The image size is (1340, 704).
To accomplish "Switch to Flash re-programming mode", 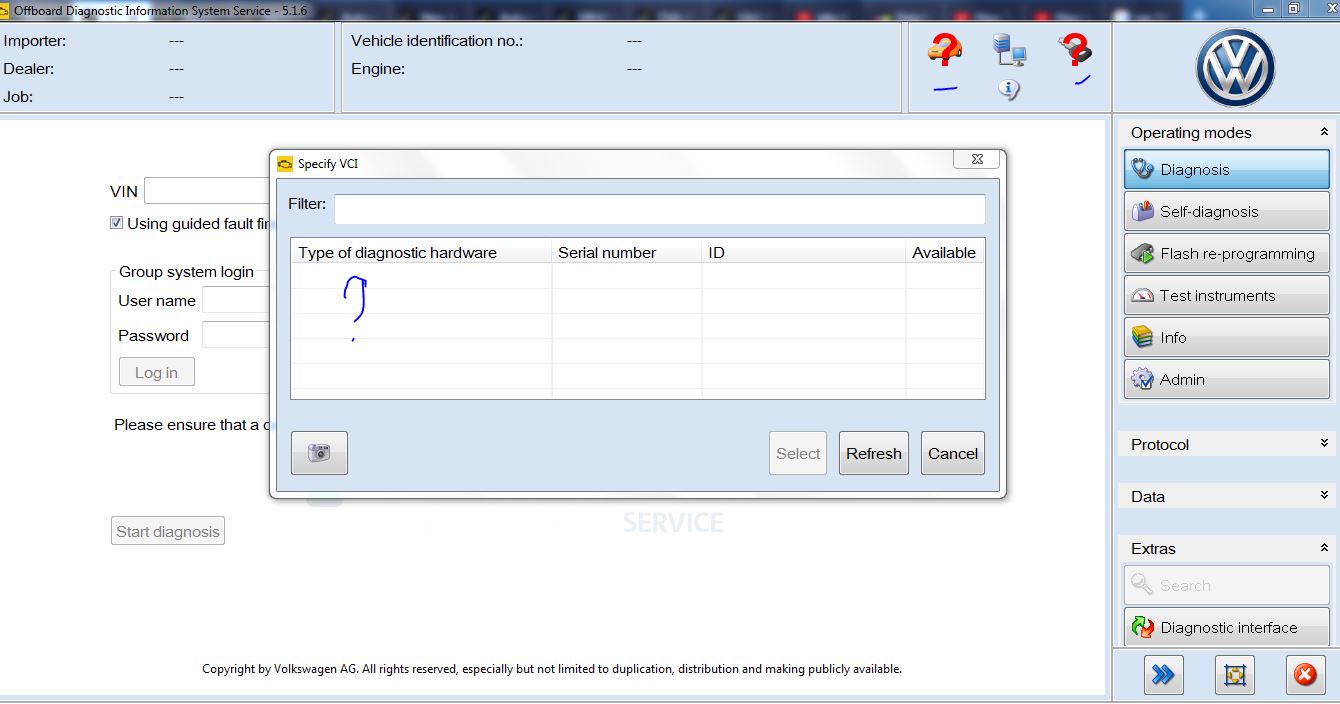I will click(x=1224, y=253).
